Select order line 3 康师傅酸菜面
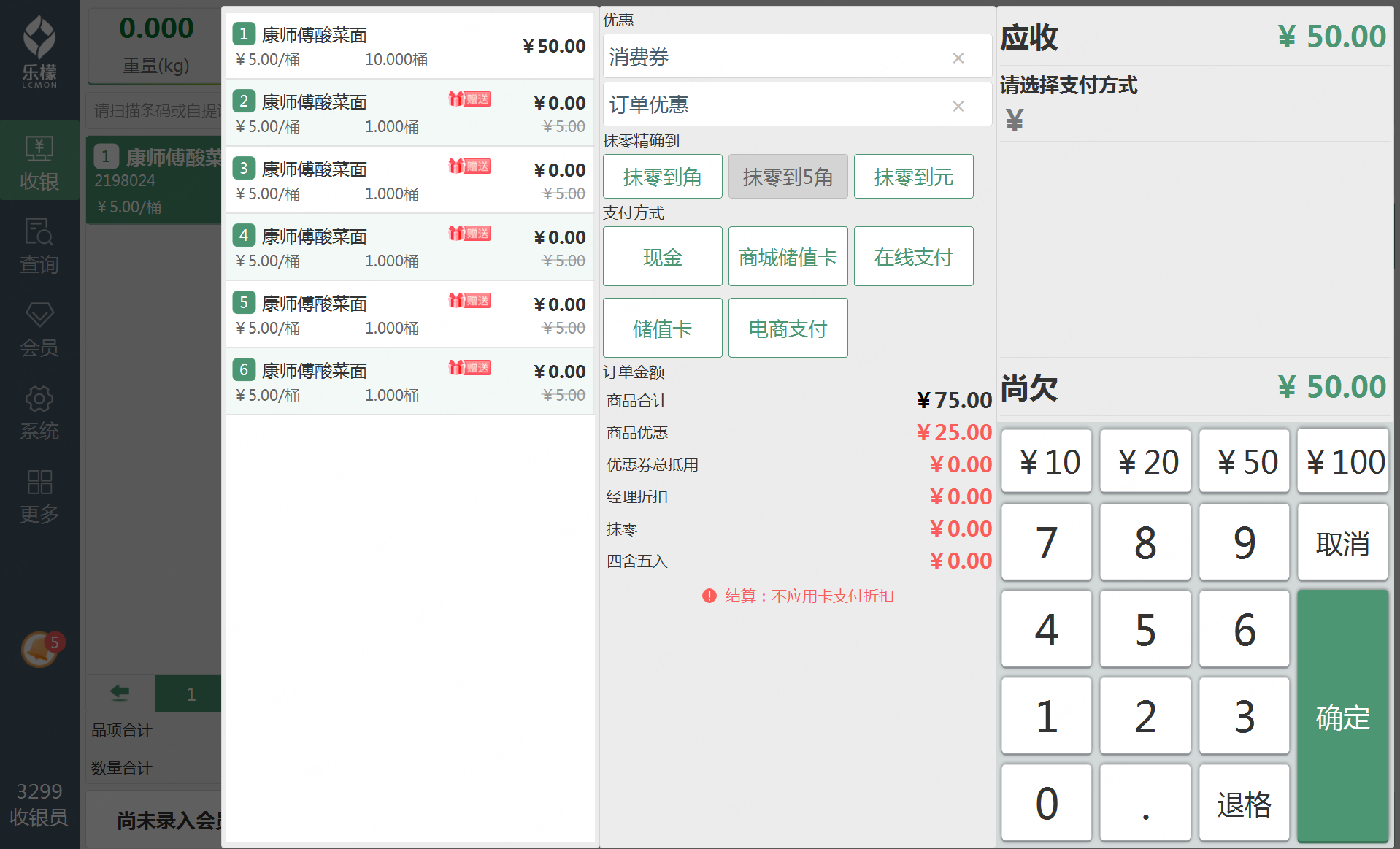The width and height of the screenshot is (1400, 849). click(x=410, y=180)
